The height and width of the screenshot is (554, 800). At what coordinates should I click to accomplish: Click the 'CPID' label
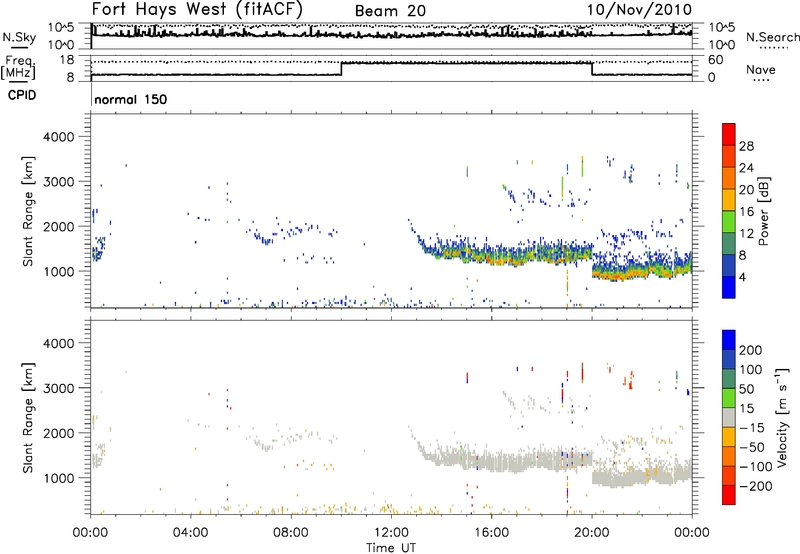click(x=22, y=95)
